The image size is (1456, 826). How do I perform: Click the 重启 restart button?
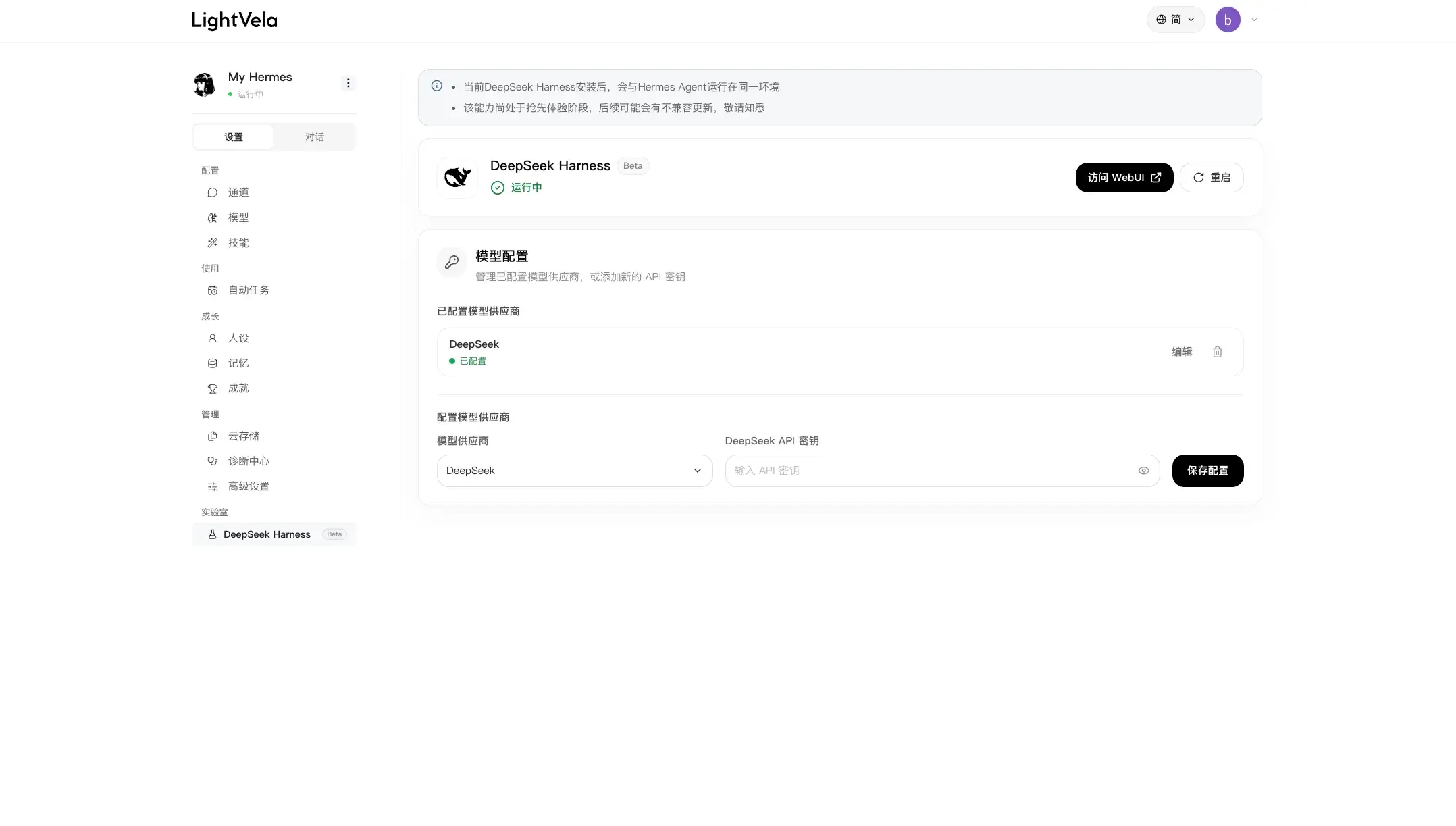click(1212, 178)
